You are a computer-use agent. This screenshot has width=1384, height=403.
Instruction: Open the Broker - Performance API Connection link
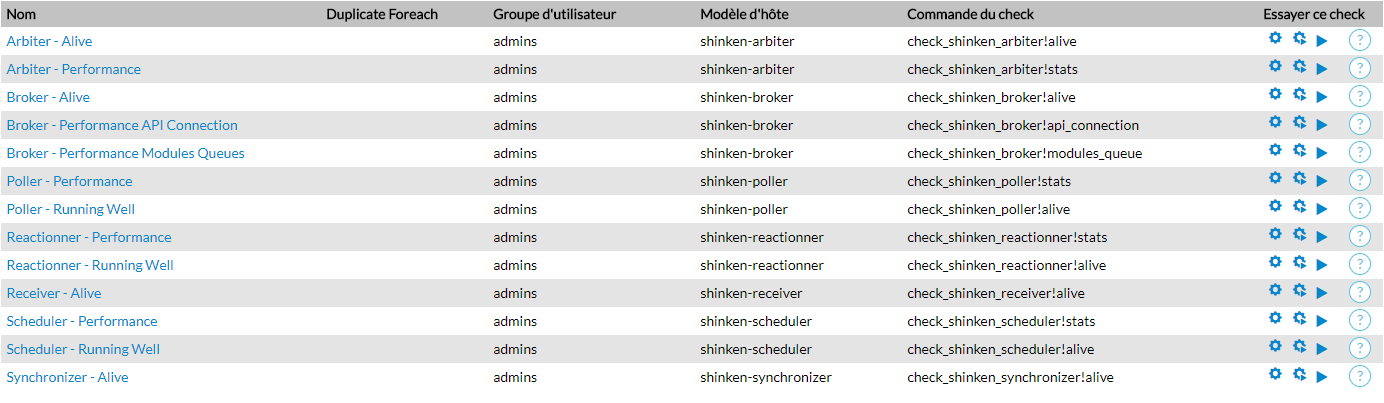click(x=122, y=125)
